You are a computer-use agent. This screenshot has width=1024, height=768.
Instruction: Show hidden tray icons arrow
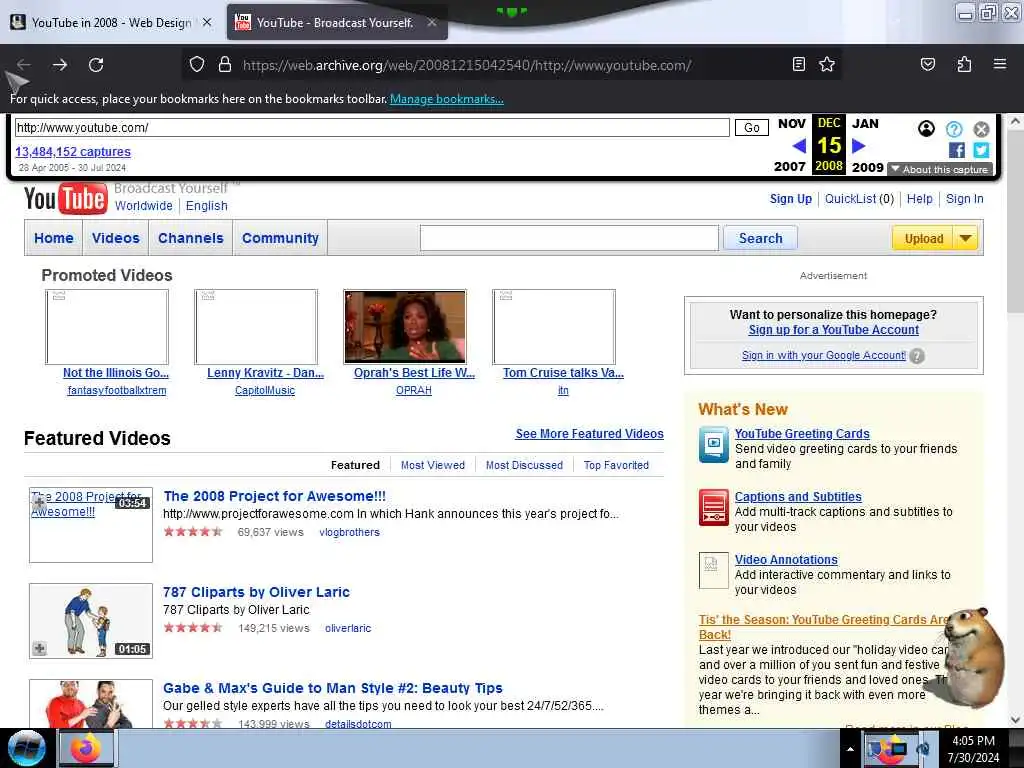click(850, 749)
